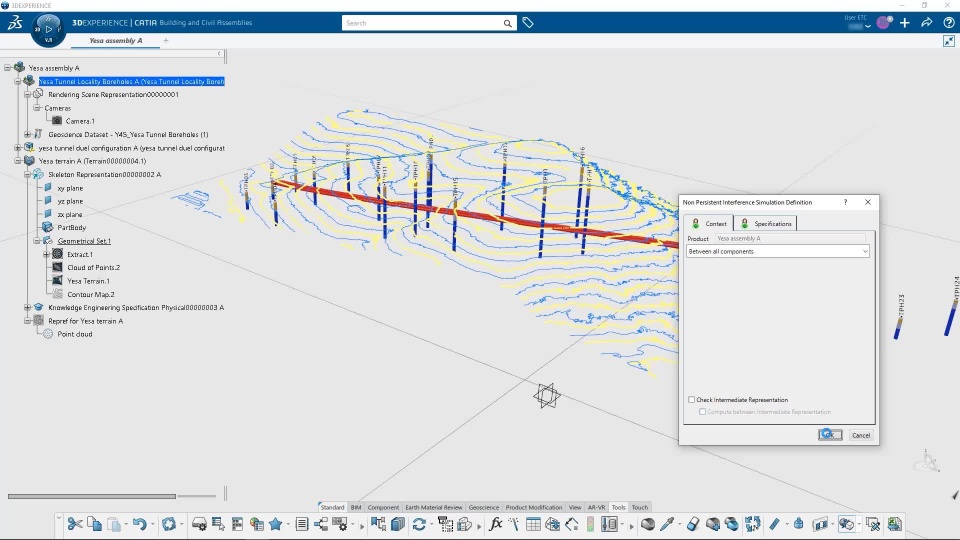Select Contour Map.2 in tree

pos(91,294)
